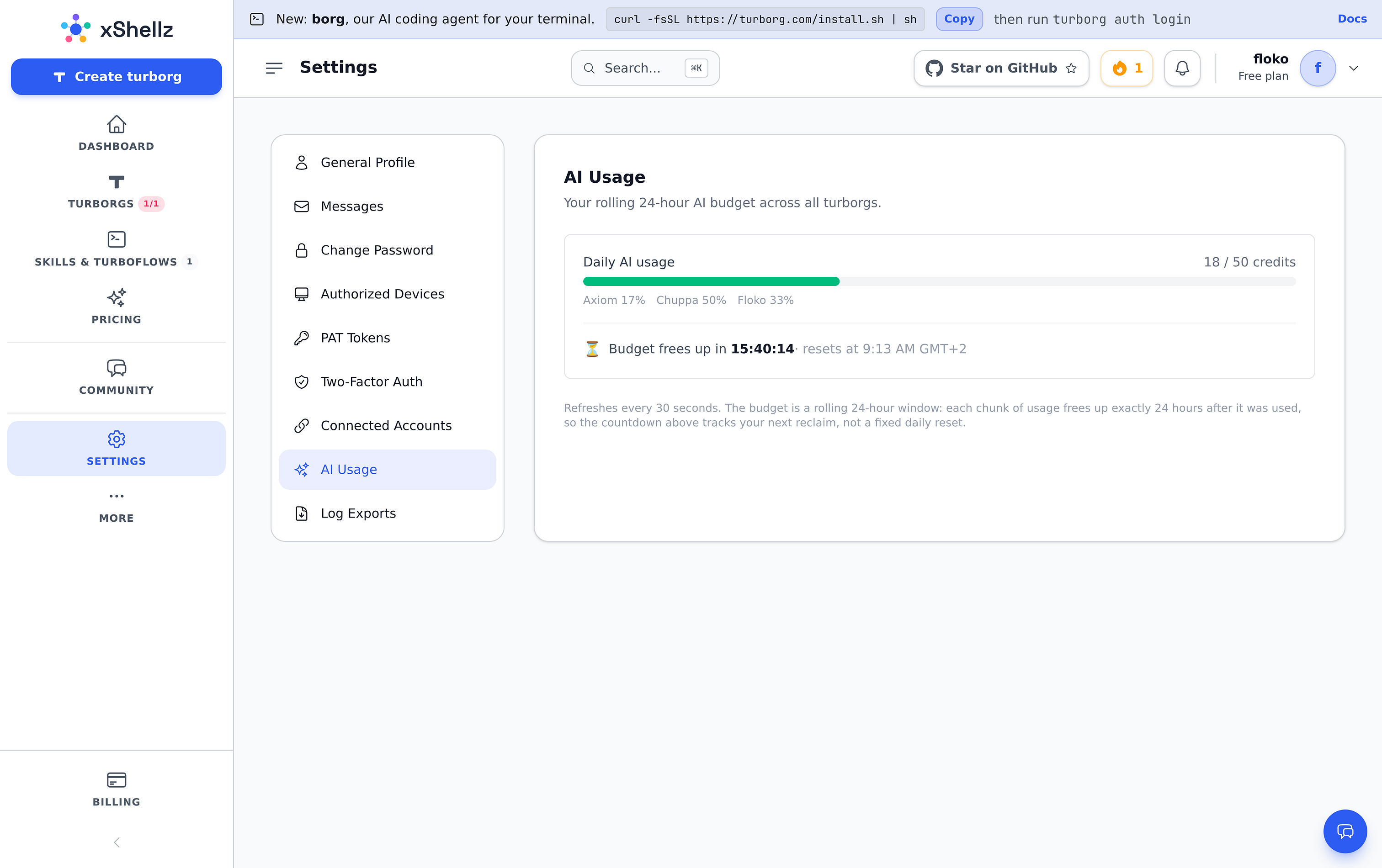Image resolution: width=1382 pixels, height=868 pixels.
Task: Click the Connected Accounts link icon
Action: click(x=301, y=426)
